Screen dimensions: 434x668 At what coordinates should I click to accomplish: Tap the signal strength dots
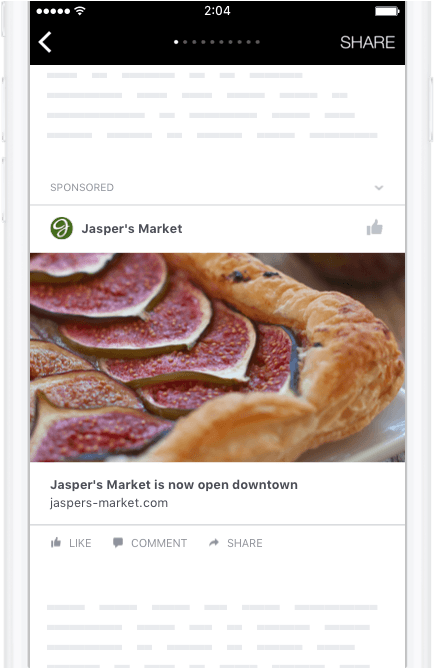[53, 12]
